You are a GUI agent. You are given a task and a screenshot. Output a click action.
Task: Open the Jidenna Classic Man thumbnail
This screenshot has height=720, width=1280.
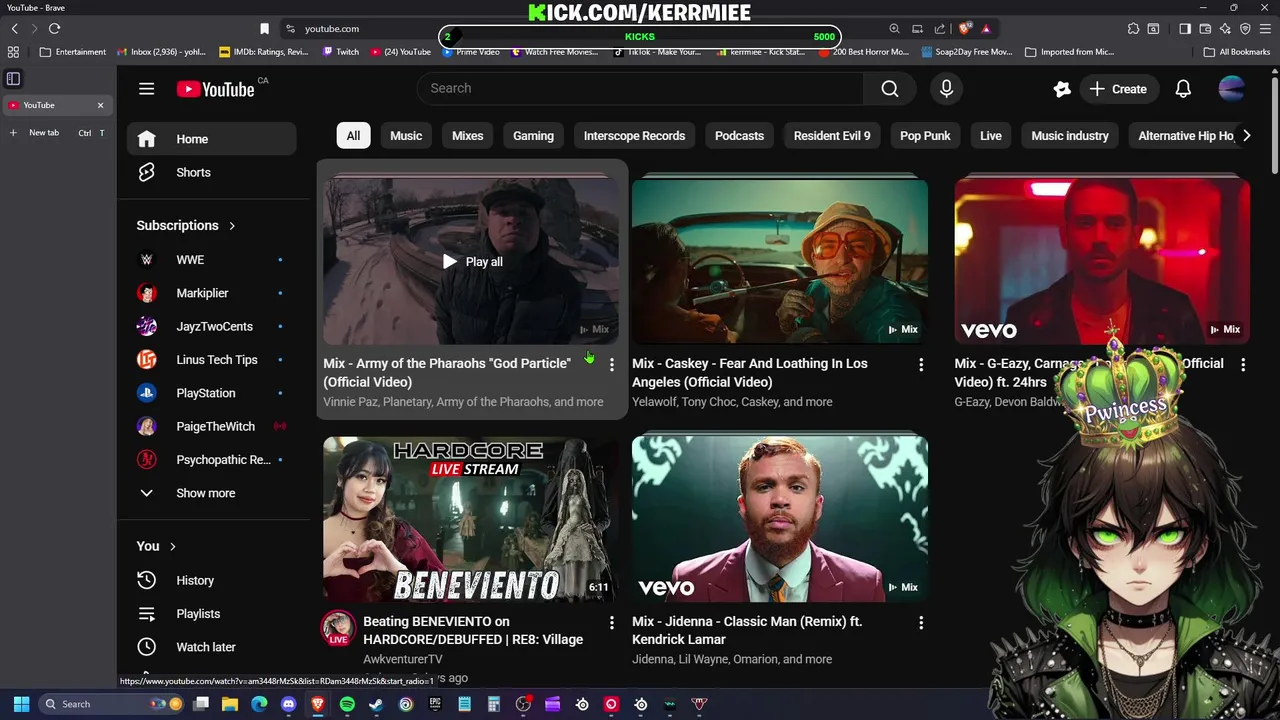[x=779, y=519]
